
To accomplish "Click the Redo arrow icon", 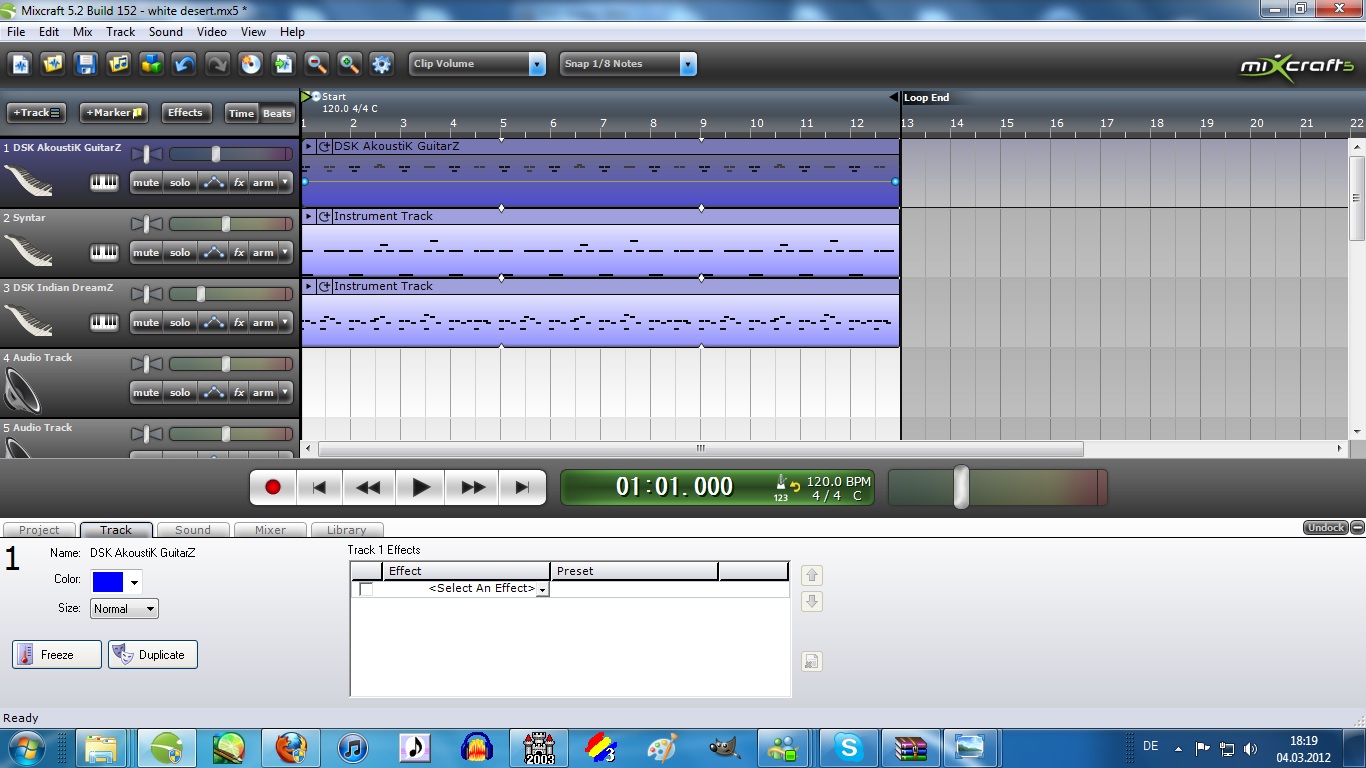I will point(218,64).
